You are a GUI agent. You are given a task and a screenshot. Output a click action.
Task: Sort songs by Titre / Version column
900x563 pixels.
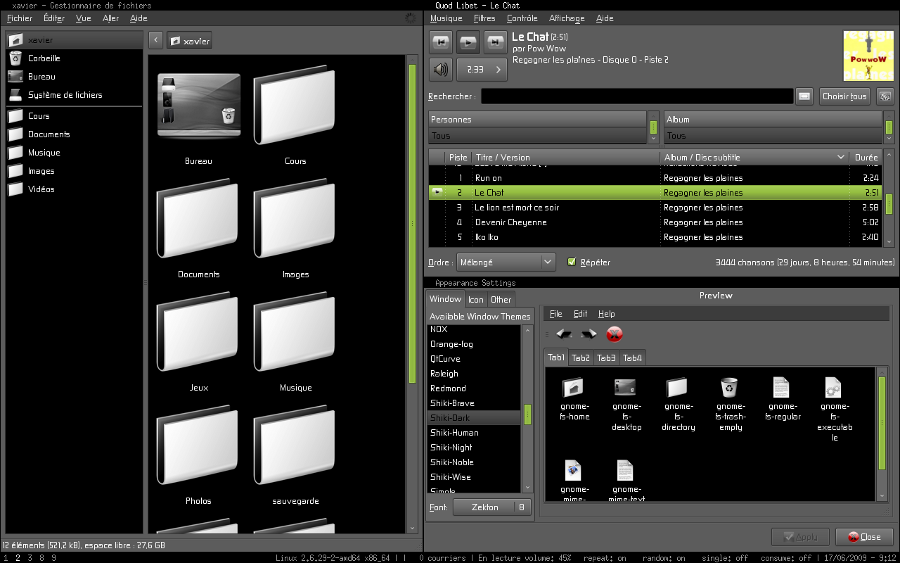[x=565, y=157]
